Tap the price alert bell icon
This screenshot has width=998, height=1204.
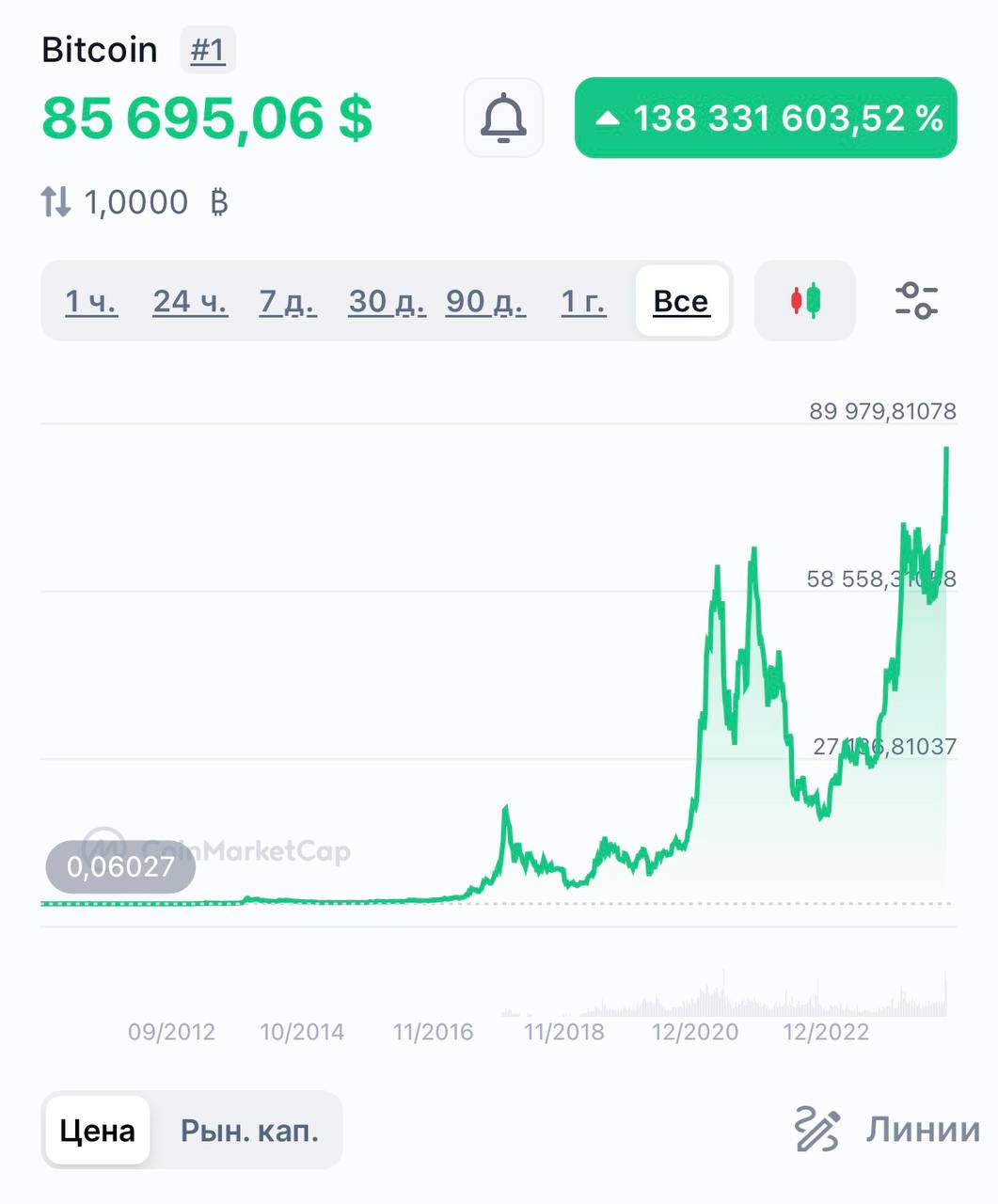point(503,119)
